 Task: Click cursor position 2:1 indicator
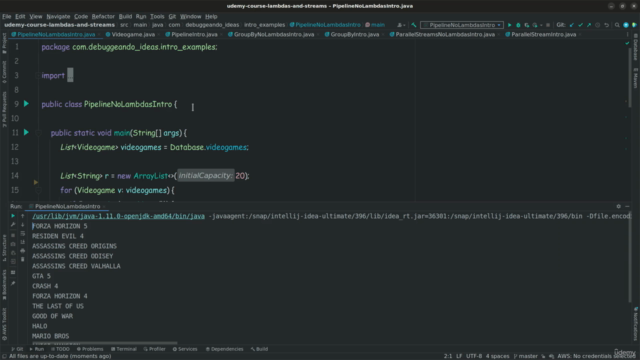[x=448, y=356]
